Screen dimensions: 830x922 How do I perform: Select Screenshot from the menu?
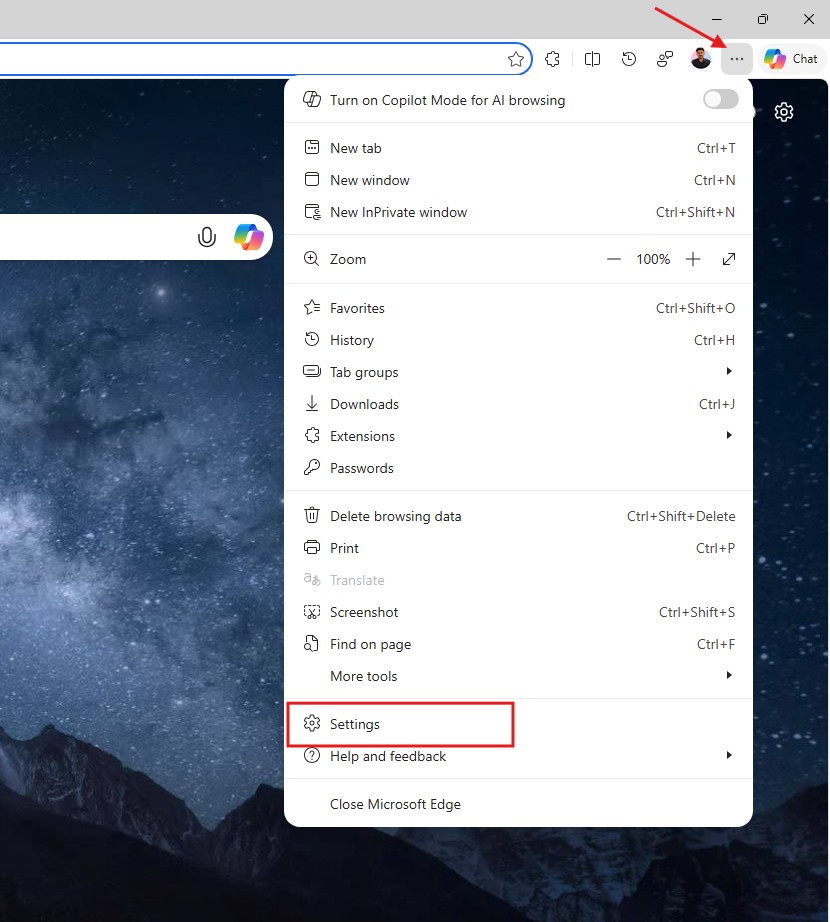[363, 612]
